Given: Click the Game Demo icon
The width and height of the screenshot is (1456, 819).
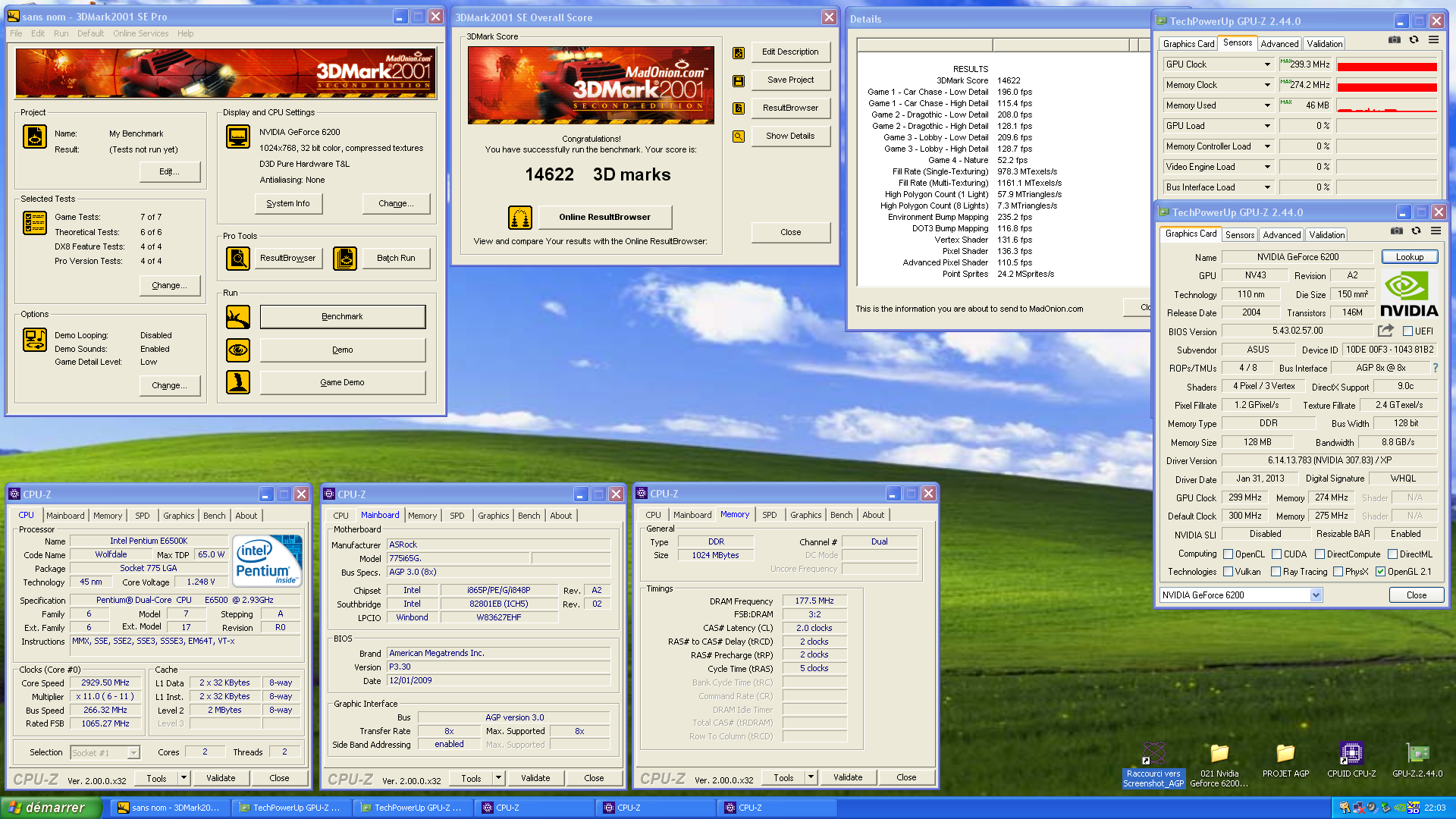Looking at the screenshot, I should click(x=238, y=382).
